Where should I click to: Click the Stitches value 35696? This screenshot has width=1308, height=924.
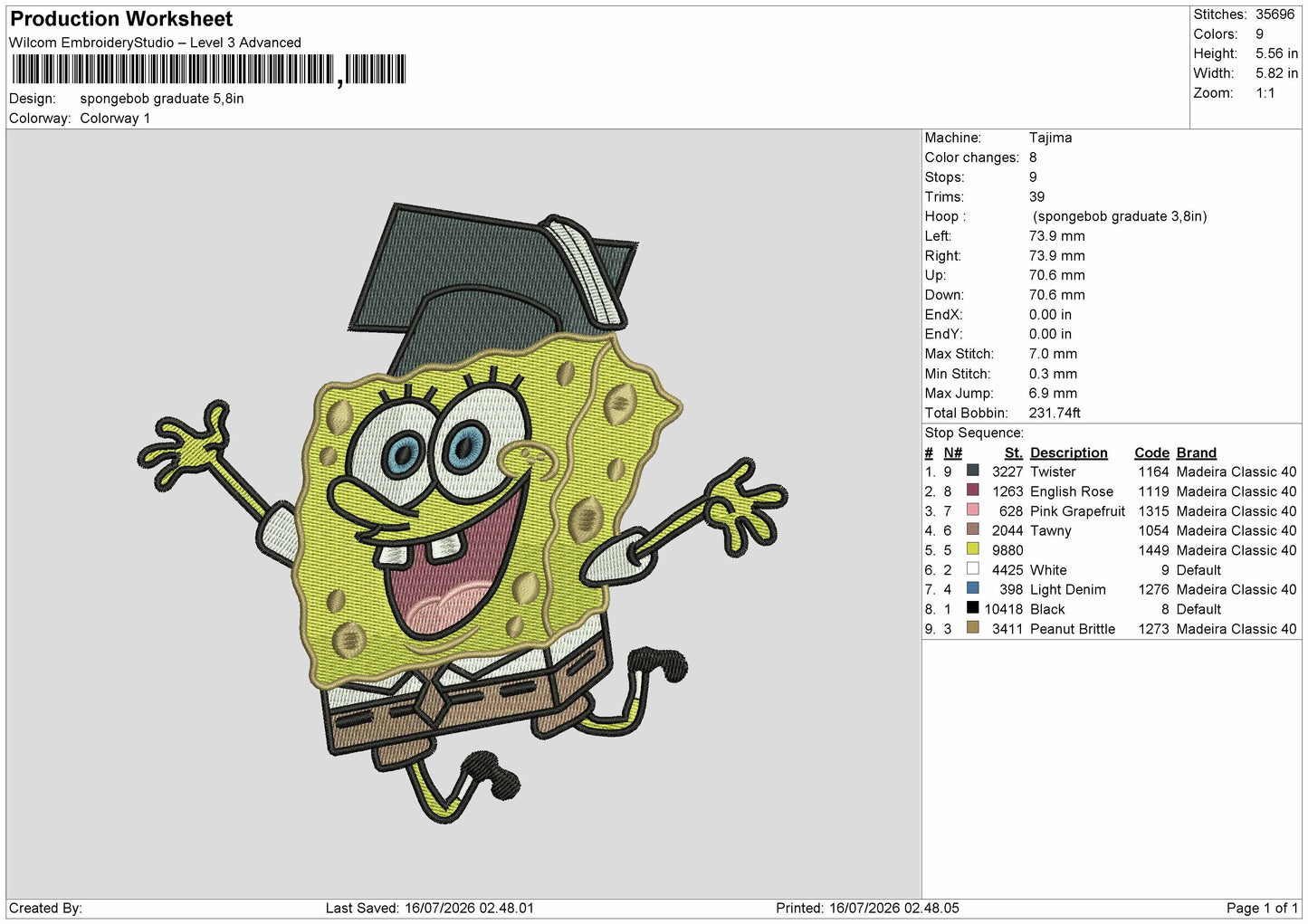[1275, 14]
